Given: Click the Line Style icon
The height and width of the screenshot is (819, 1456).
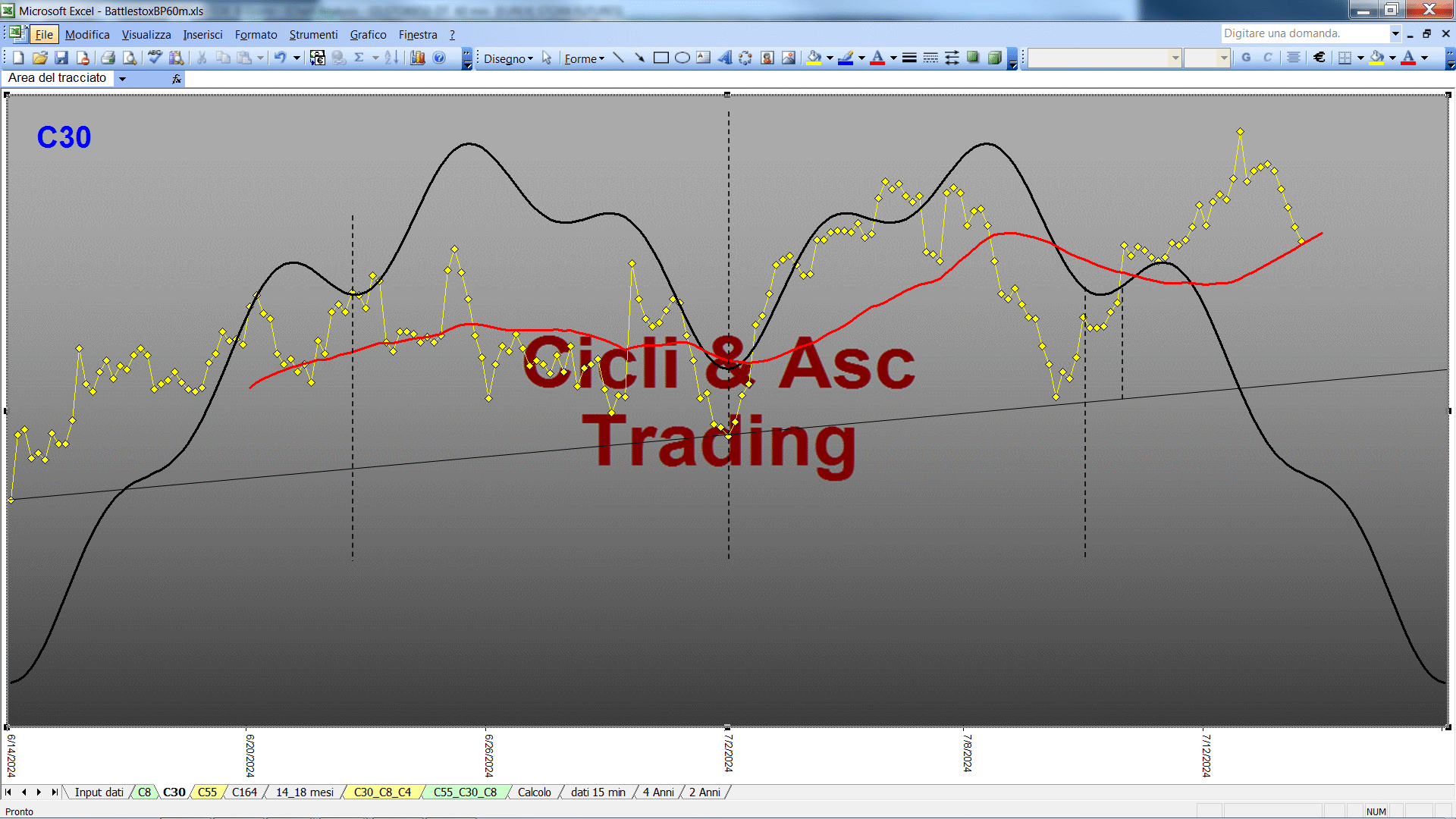Looking at the screenshot, I should pyautogui.click(x=909, y=58).
